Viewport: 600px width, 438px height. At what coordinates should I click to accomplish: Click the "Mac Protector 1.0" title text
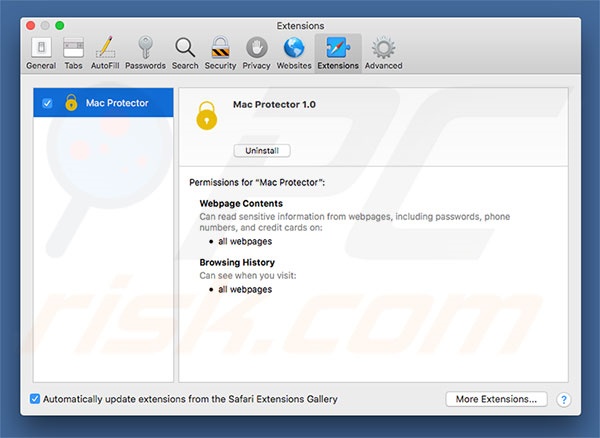tap(274, 104)
